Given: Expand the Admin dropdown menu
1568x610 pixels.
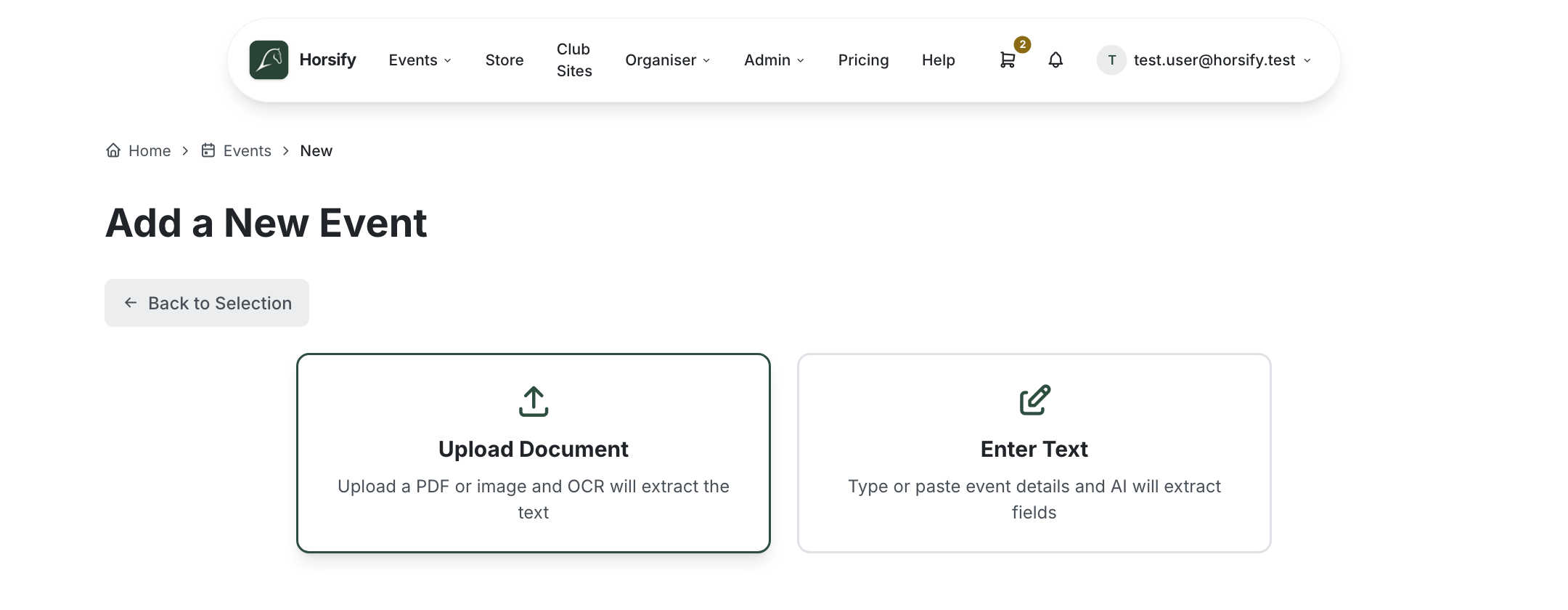Looking at the screenshot, I should pyautogui.click(x=775, y=60).
